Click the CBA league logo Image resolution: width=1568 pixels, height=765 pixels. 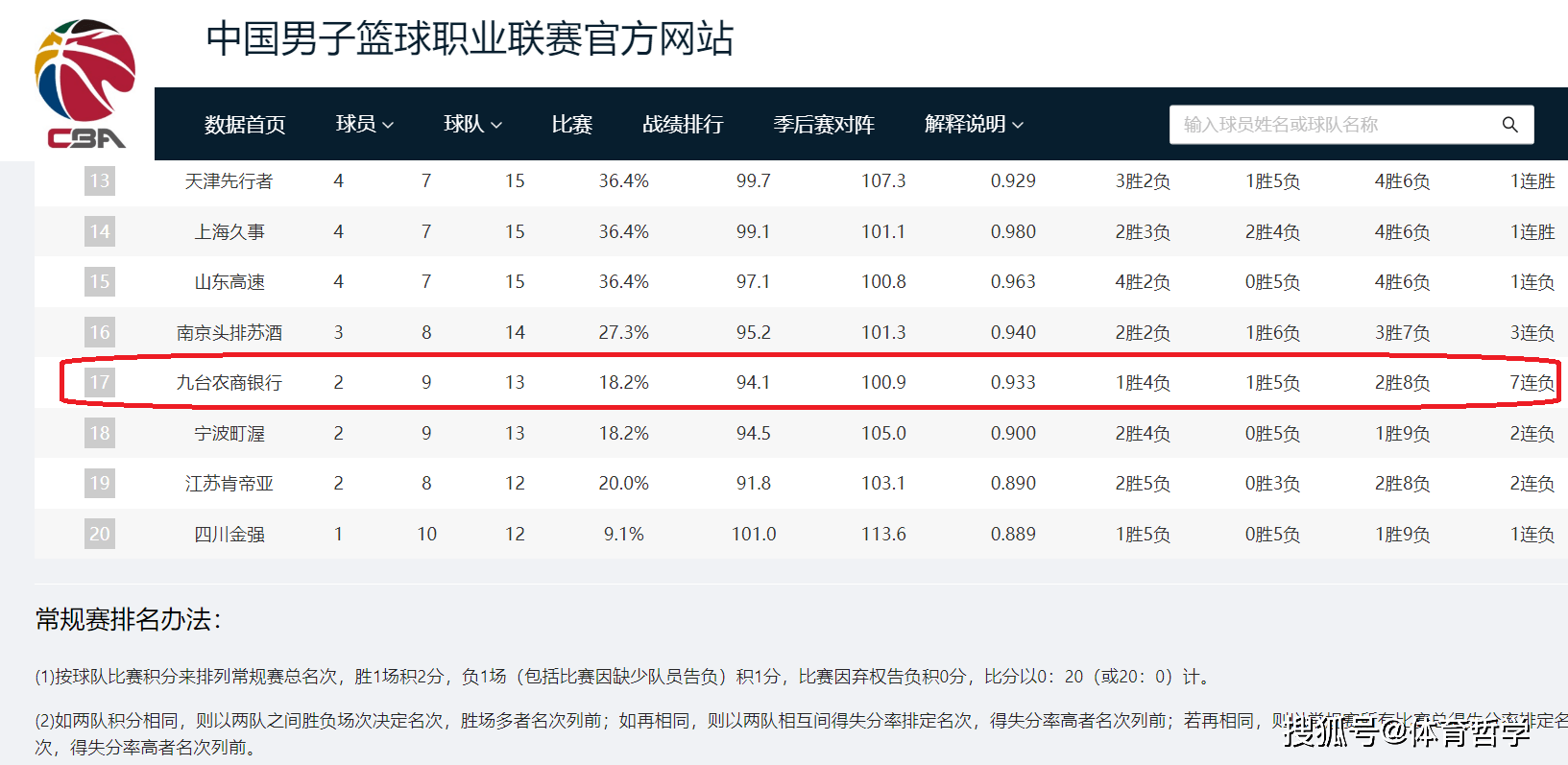(x=84, y=84)
